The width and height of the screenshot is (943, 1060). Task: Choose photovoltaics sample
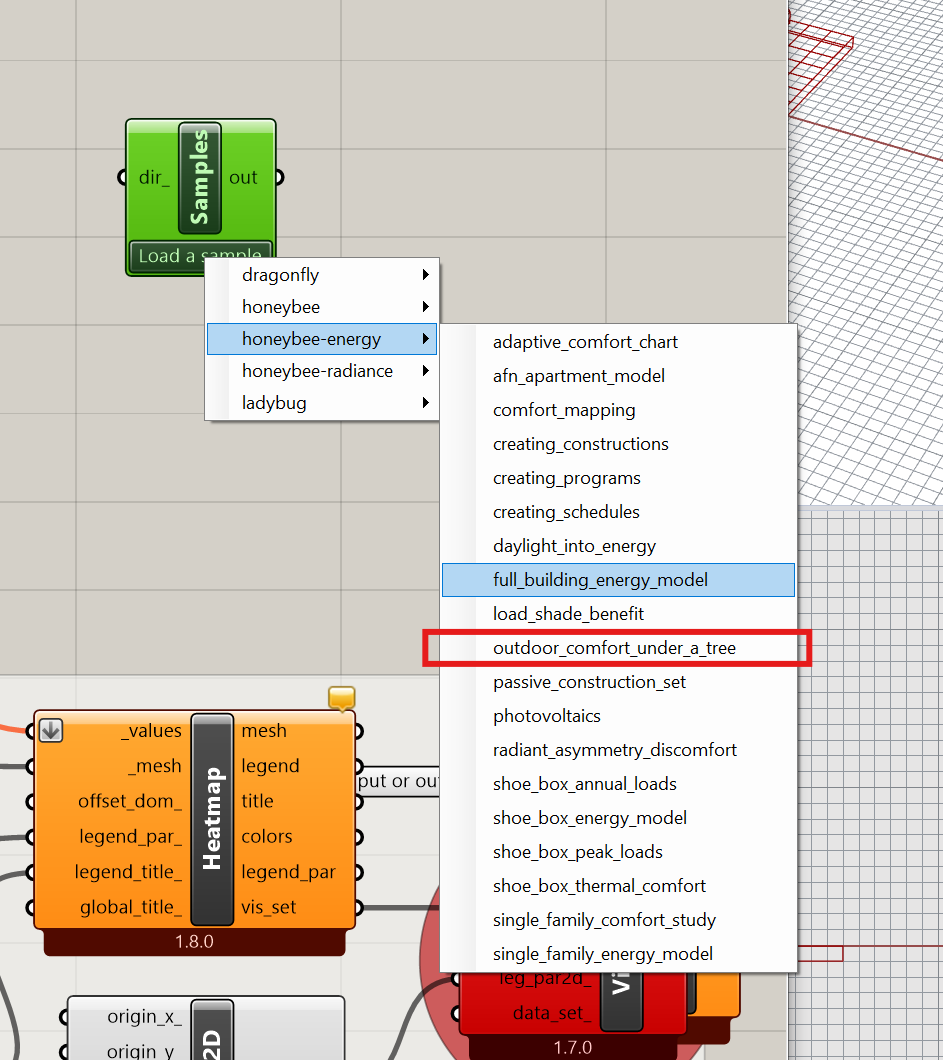pos(618,716)
